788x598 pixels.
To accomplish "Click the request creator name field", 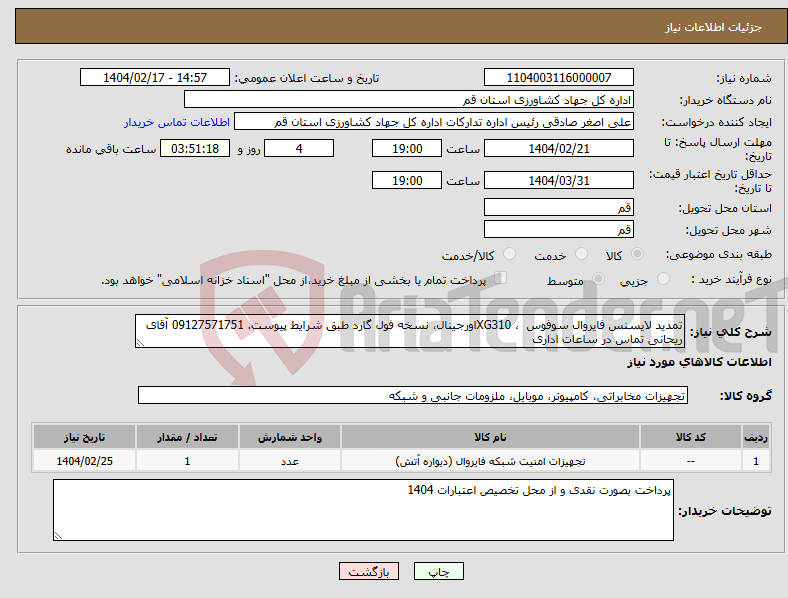I will pyautogui.click(x=434, y=122).
